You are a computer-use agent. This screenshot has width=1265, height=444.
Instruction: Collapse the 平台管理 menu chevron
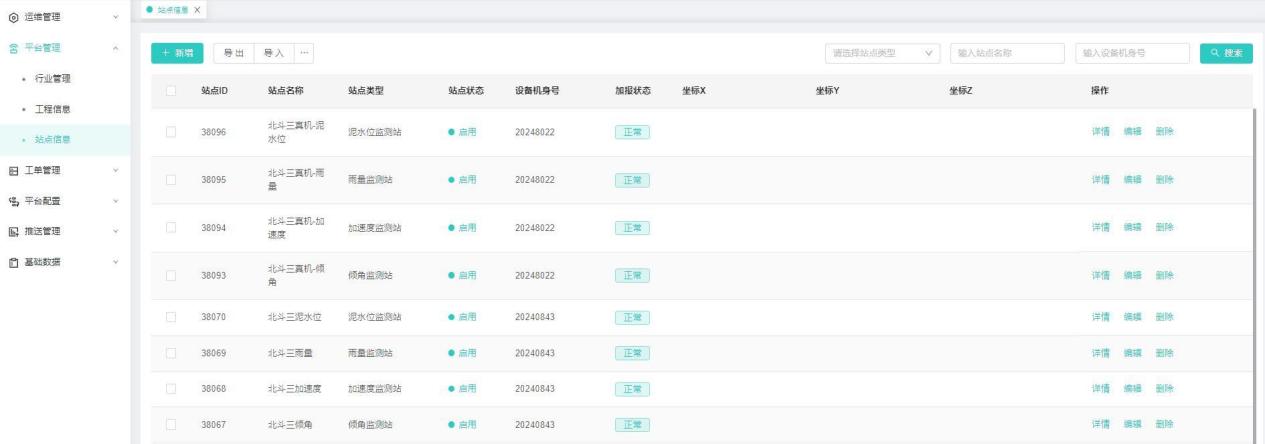pyautogui.click(x=117, y=47)
